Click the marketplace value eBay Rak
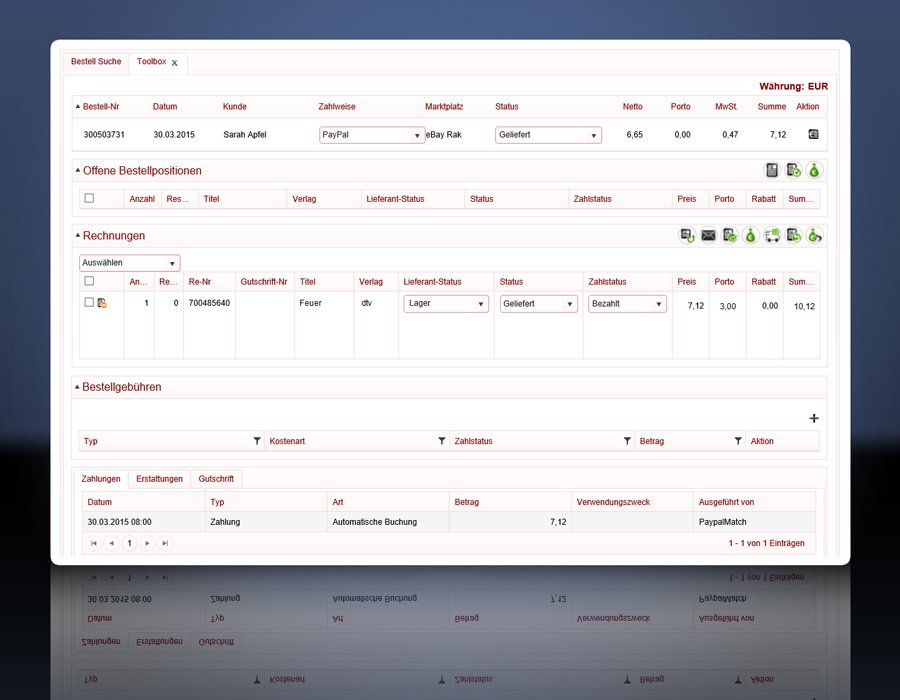Viewport: 900px width, 700px height. [x=444, y=135]
